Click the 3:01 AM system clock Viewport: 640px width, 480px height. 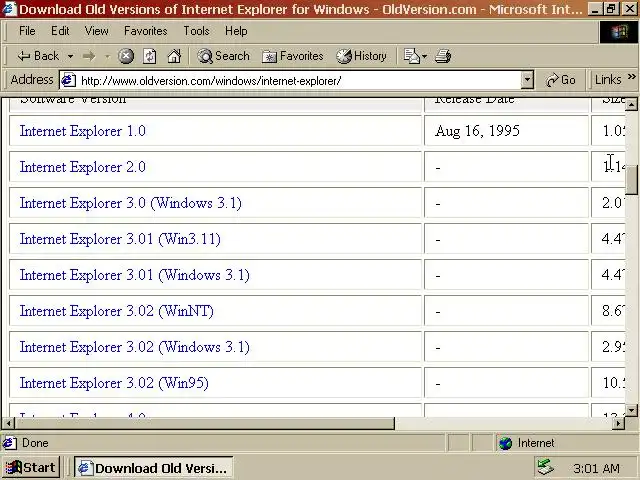coord(596,468)
